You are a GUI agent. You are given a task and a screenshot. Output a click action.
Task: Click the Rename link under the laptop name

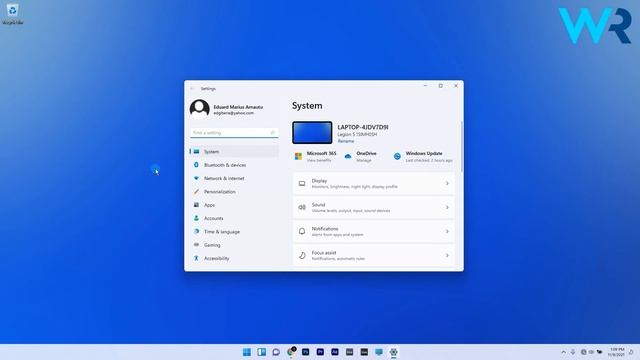tap(346, 141)
